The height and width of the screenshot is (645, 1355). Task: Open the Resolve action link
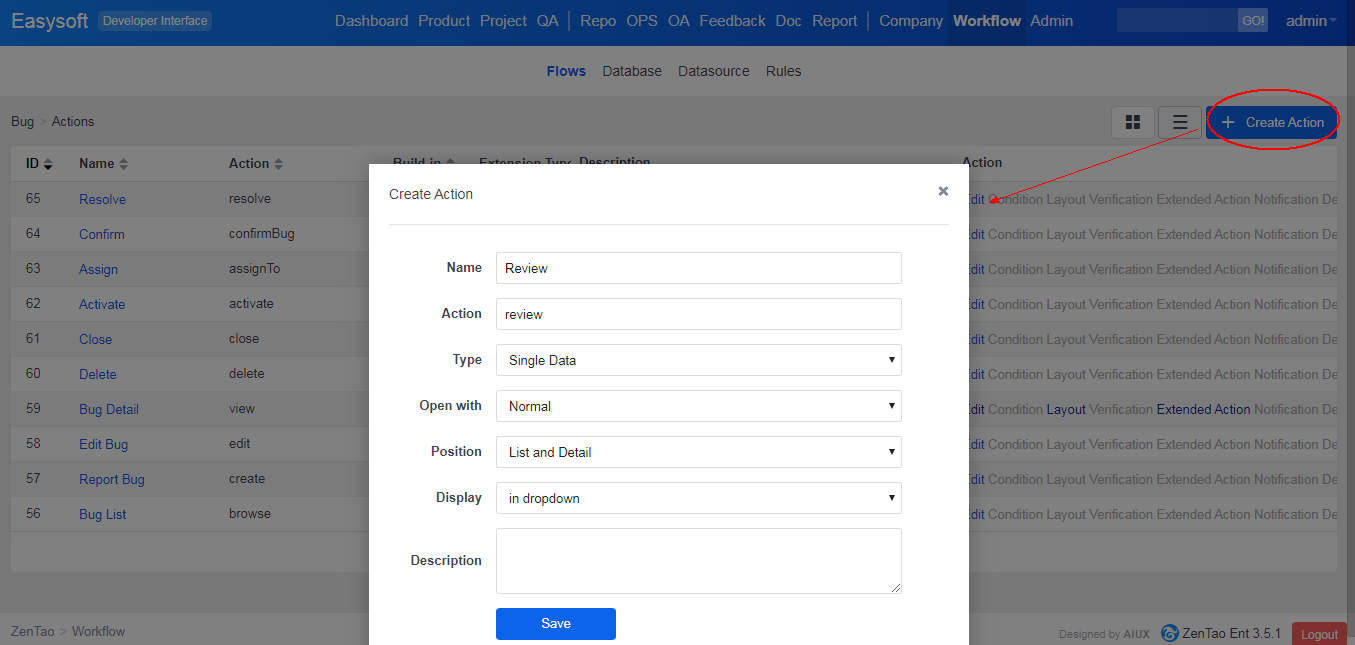point(102,199)
